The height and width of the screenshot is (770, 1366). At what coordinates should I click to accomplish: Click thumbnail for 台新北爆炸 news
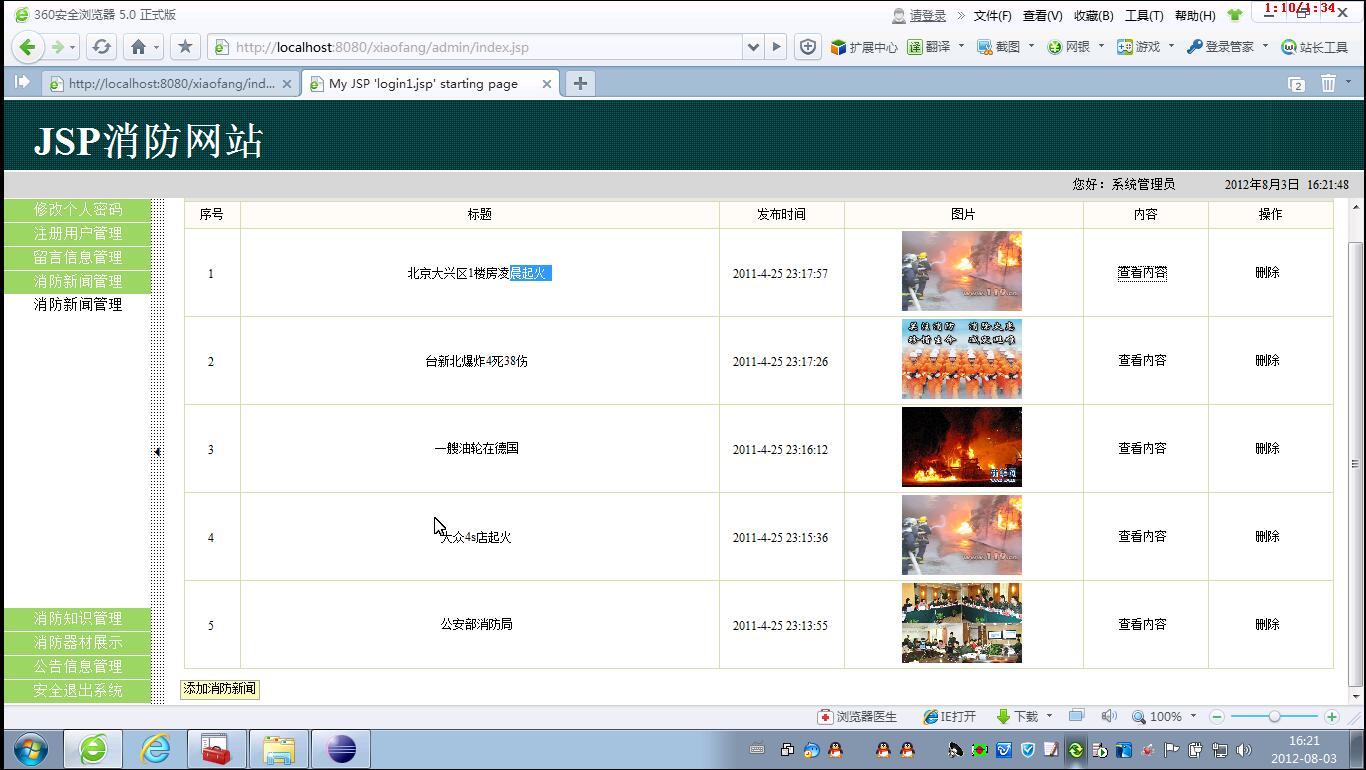click(x=962, y=359)
